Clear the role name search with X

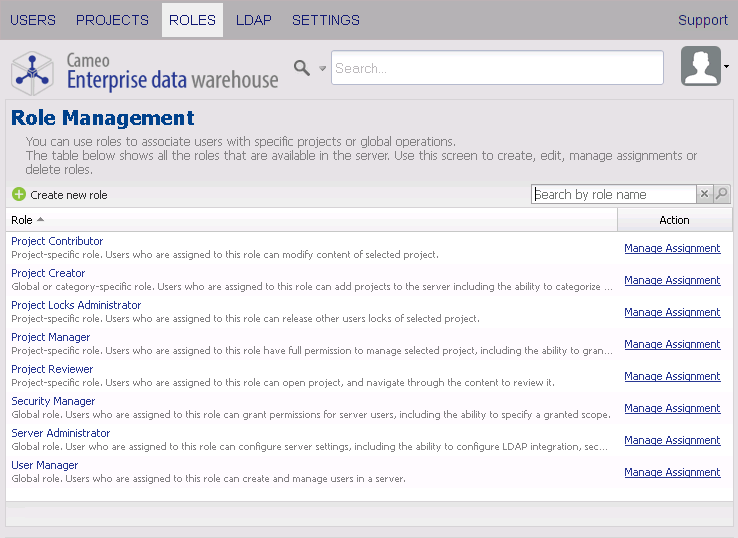pyautogui.click(x=704, y=195)
